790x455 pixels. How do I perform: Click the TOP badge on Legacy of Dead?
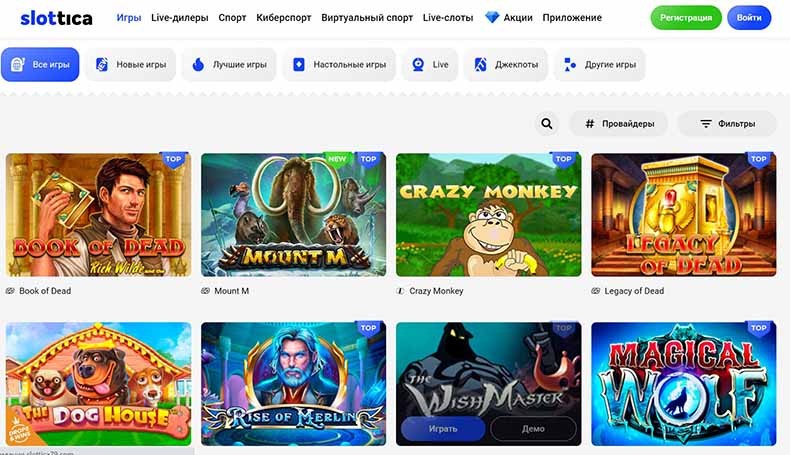759,159
